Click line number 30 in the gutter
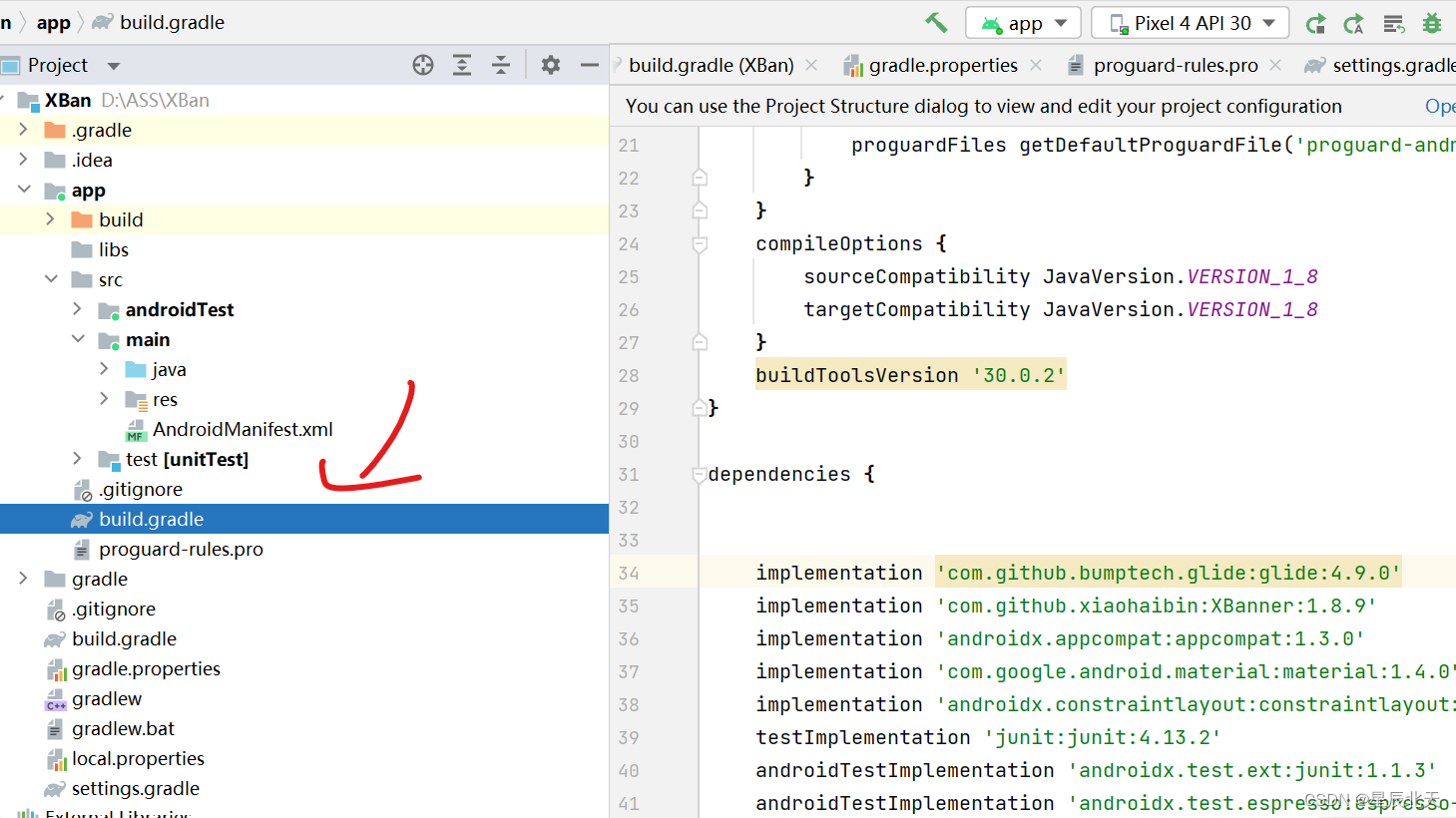Viewport: 1456px width, 818px height. pyautogui.click(x=629, y=441)
